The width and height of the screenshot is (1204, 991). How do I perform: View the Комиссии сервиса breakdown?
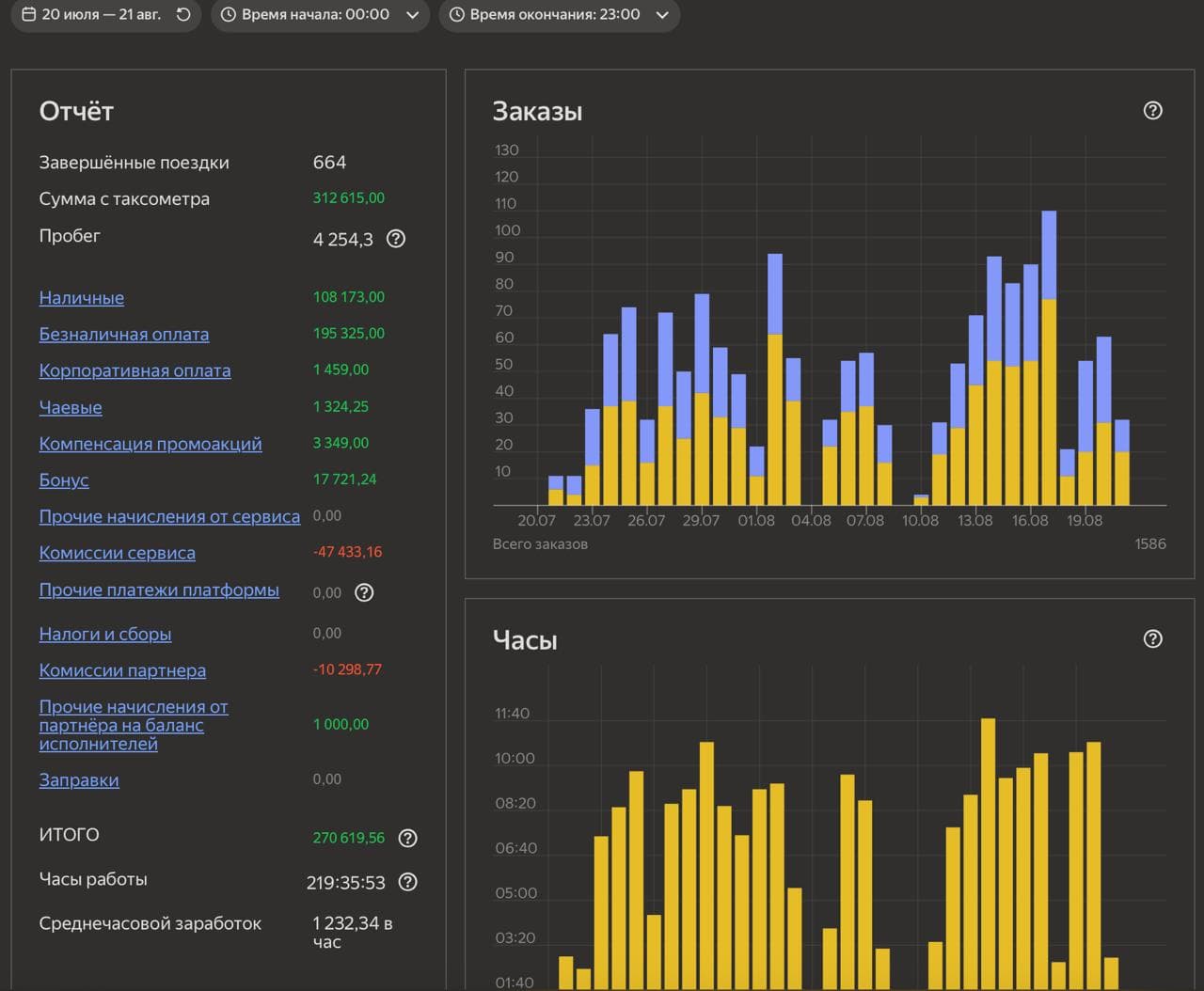(118, 554)
